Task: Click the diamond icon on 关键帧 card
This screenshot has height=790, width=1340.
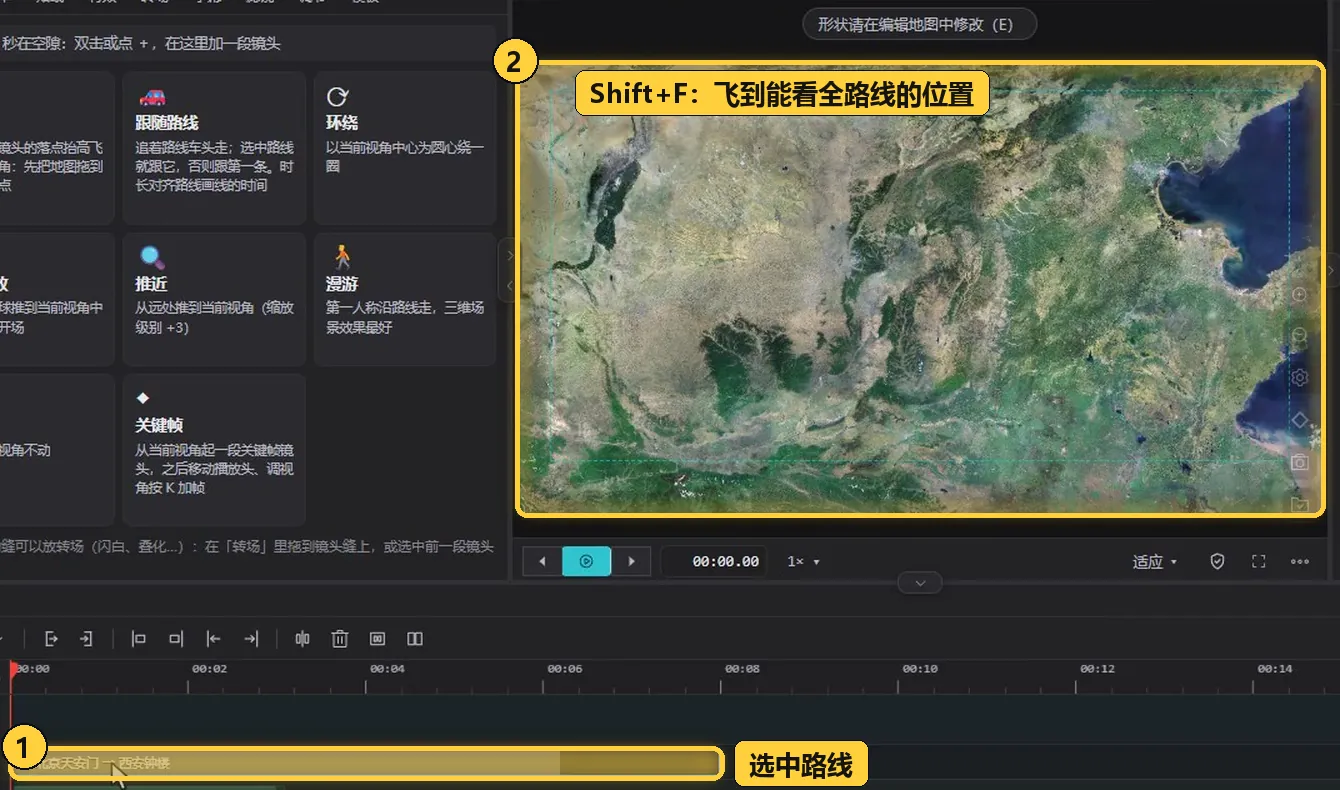Action: (143, 398)
